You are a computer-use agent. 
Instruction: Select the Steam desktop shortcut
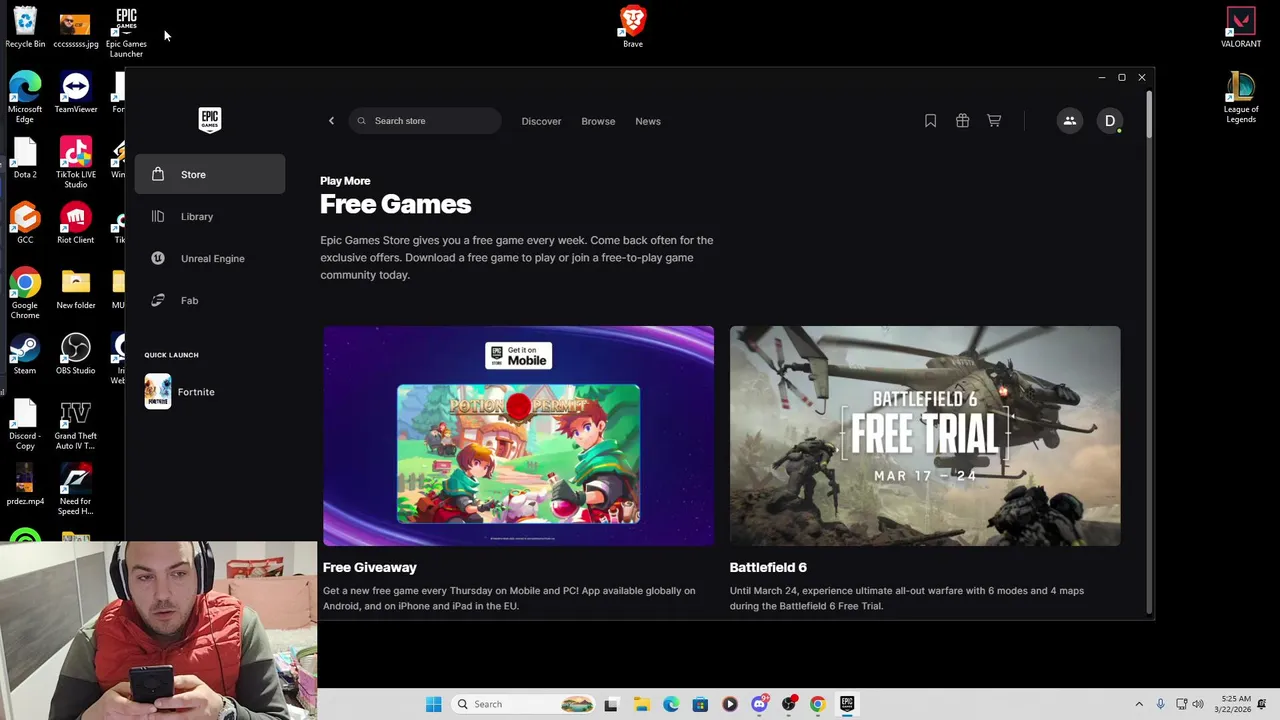(25, 354)
